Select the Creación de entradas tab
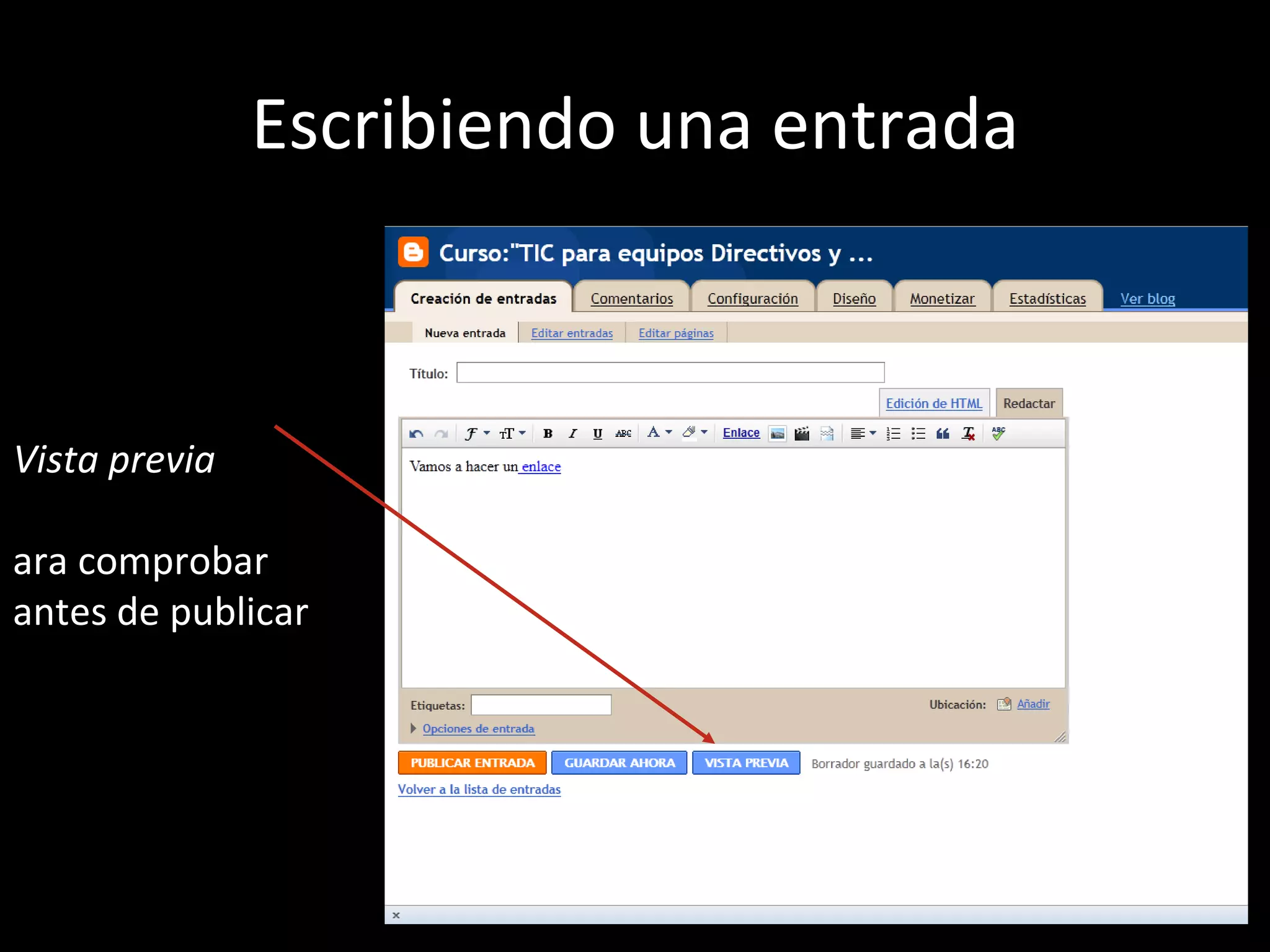Image resolution: width=1270 pixels, height=952 pixels. click(483, 298)
